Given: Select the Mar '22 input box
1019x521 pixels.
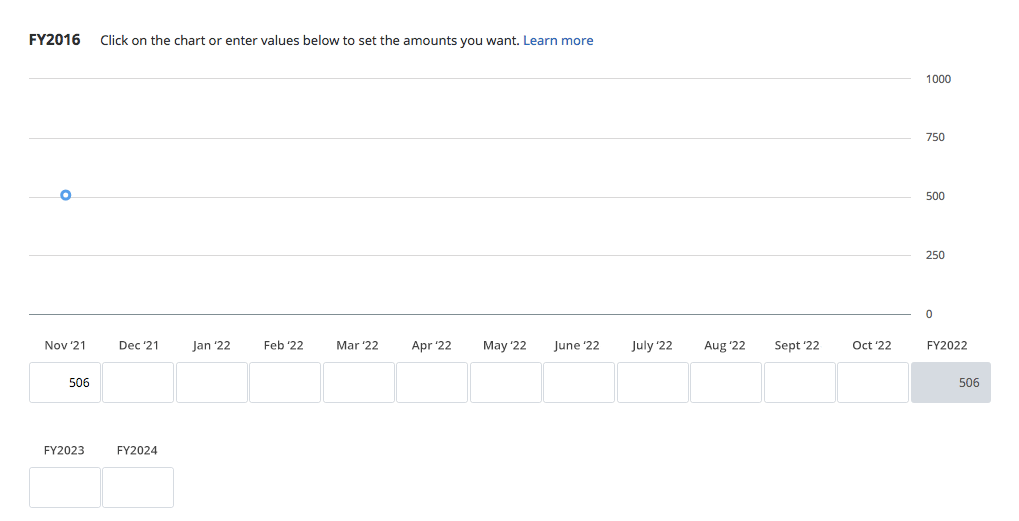Looking at the screenshot, I should pyautogui.click(x=359, y=383).
